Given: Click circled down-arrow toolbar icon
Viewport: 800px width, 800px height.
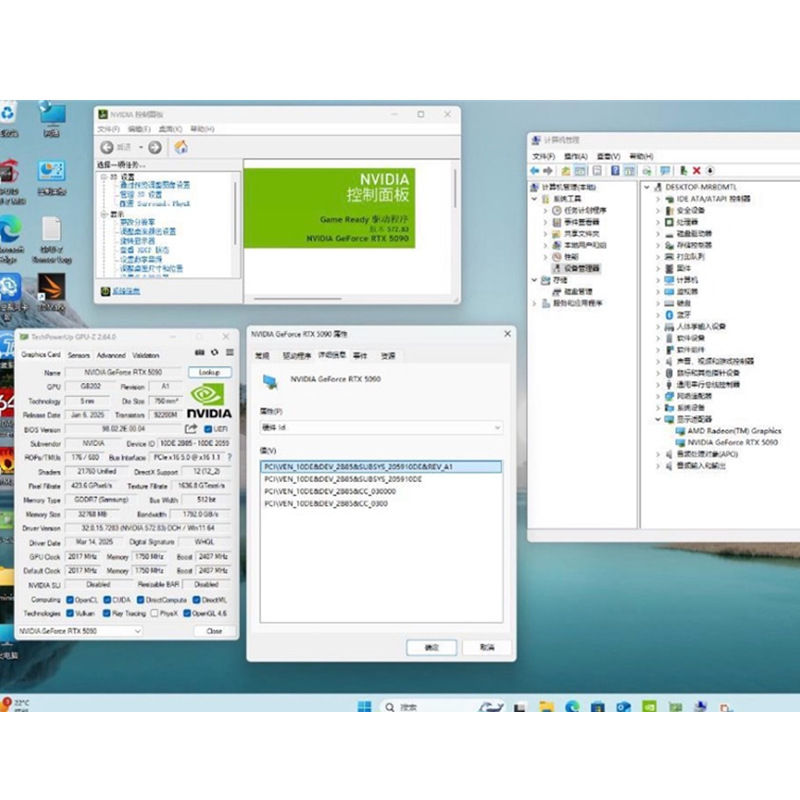Looking at the screenshot, I should [x=710, y=170].
